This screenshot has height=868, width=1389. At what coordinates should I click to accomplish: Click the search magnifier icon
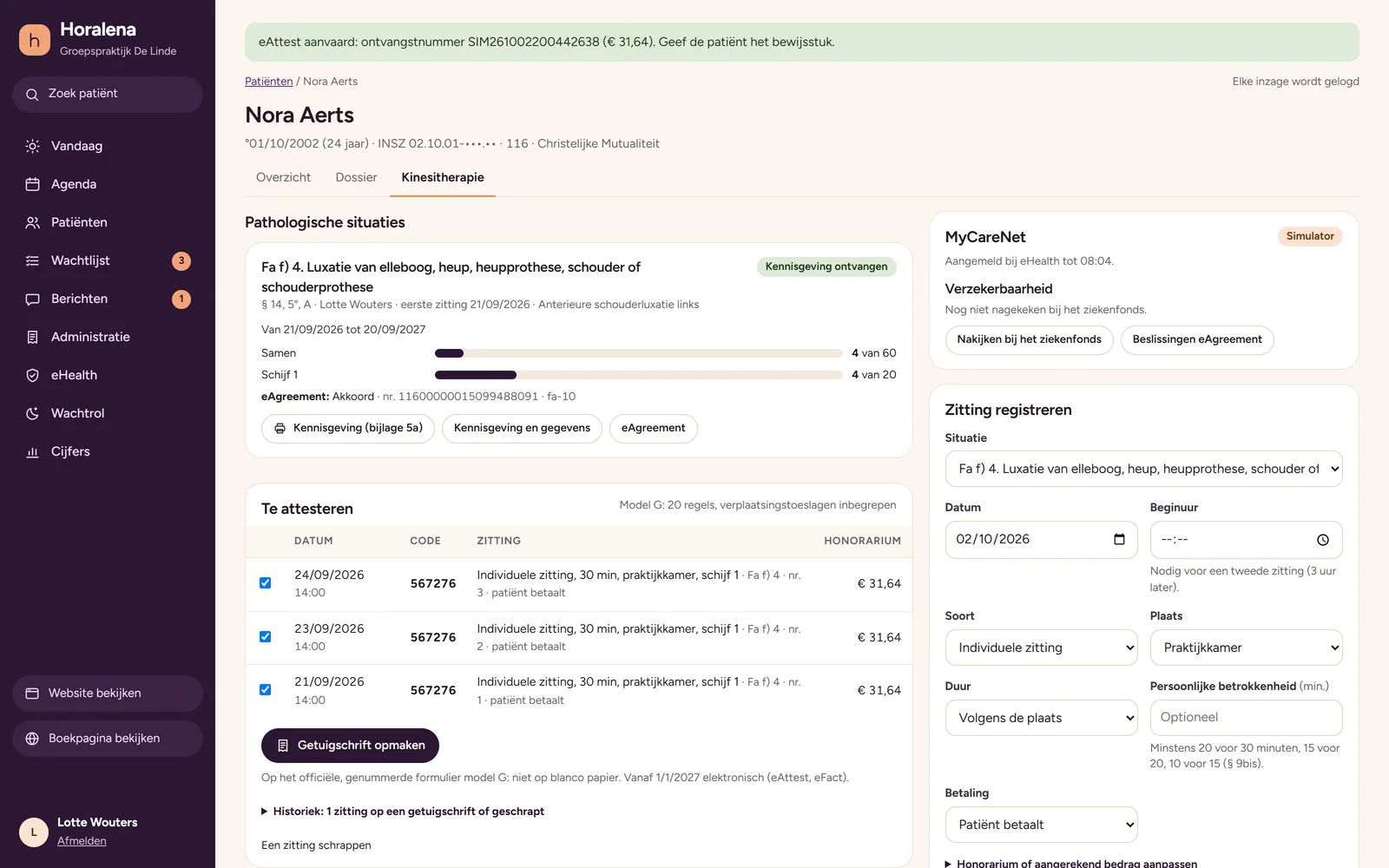click(32, 95)
